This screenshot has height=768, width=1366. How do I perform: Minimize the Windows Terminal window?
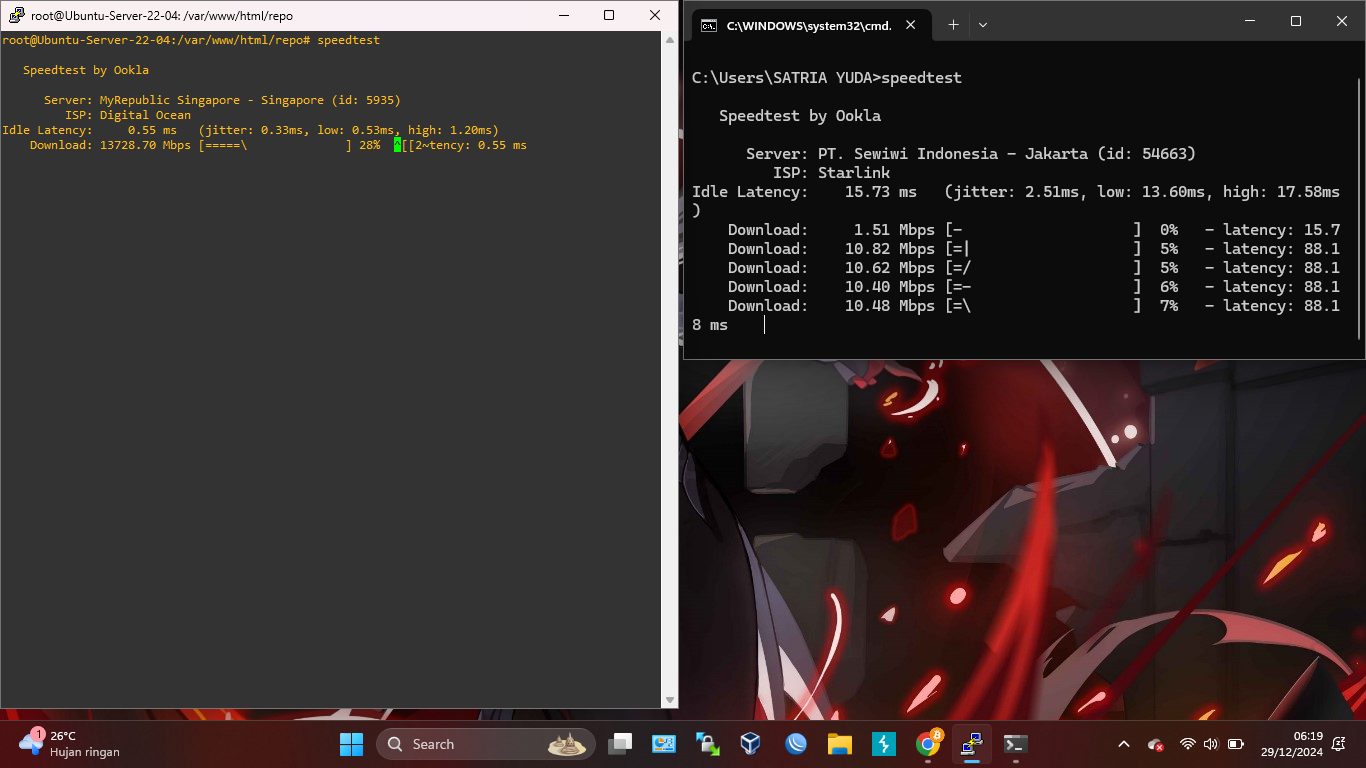pyautogui.click(x=1250, y=21)
